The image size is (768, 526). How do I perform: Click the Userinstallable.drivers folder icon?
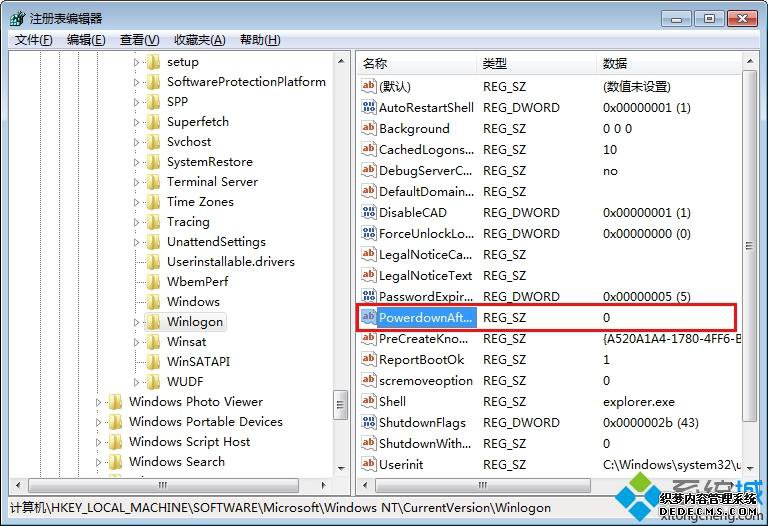153,262
